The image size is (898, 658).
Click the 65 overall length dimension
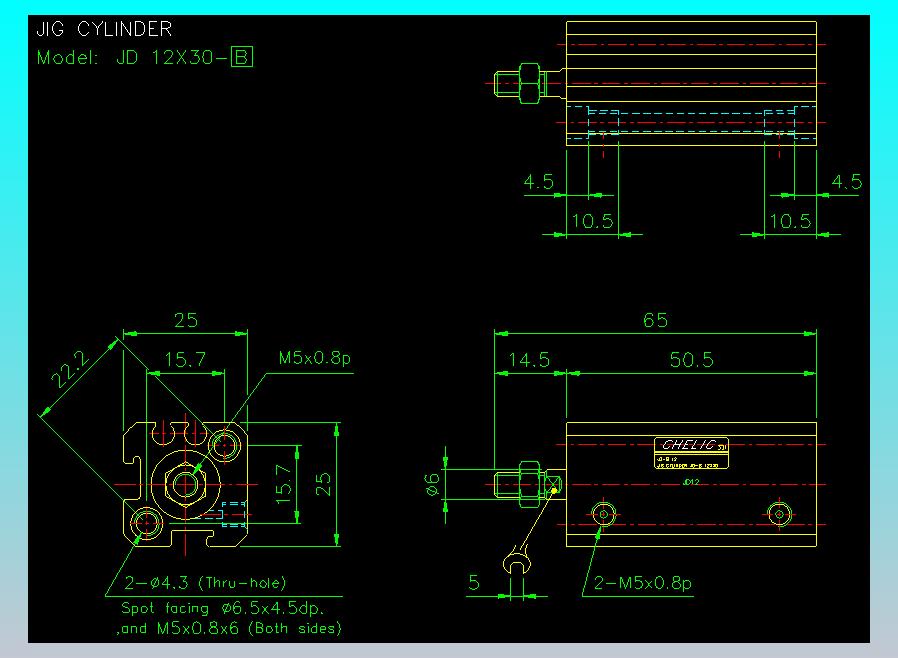655,320
